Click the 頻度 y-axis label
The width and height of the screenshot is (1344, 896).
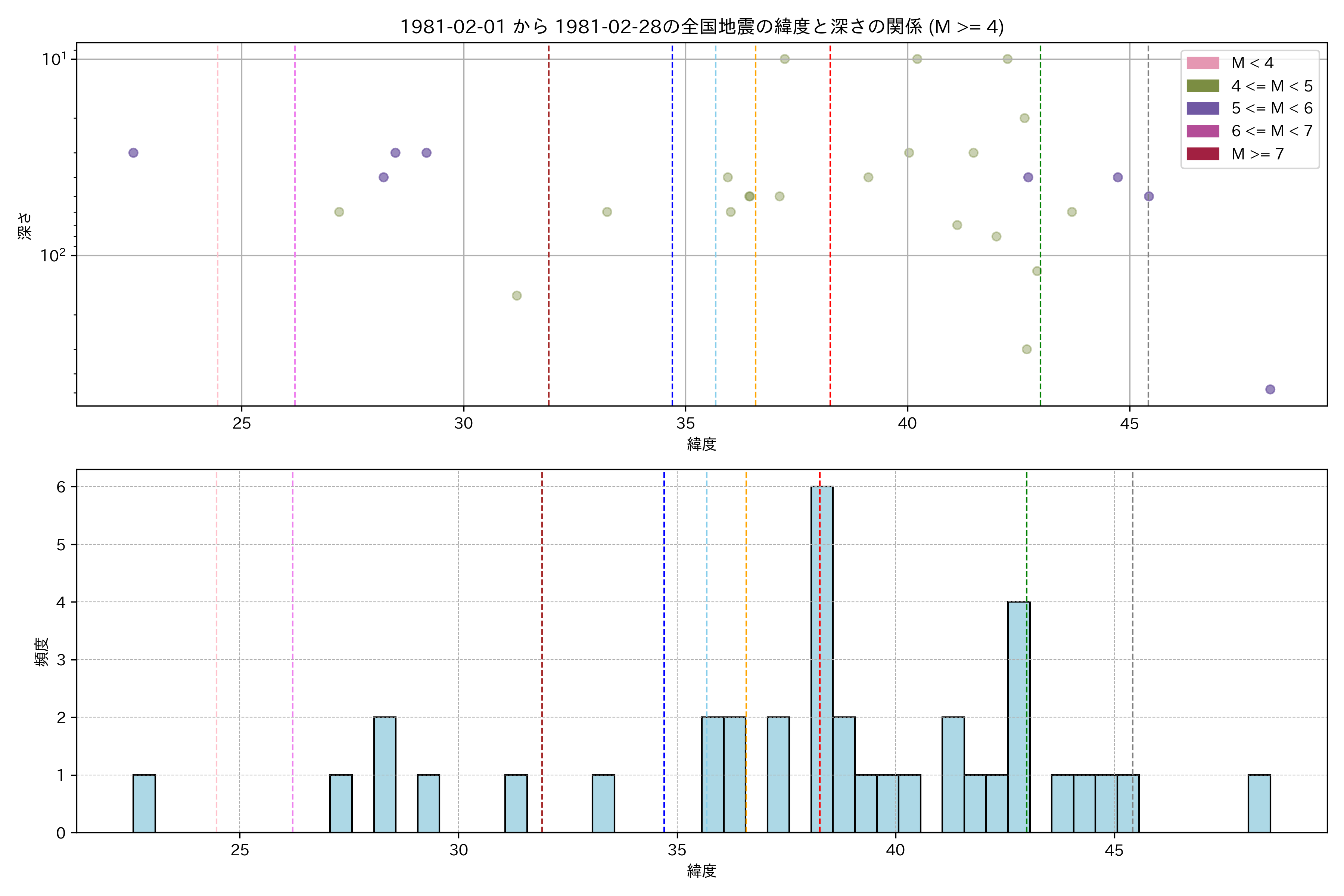[x=42, y=652]
